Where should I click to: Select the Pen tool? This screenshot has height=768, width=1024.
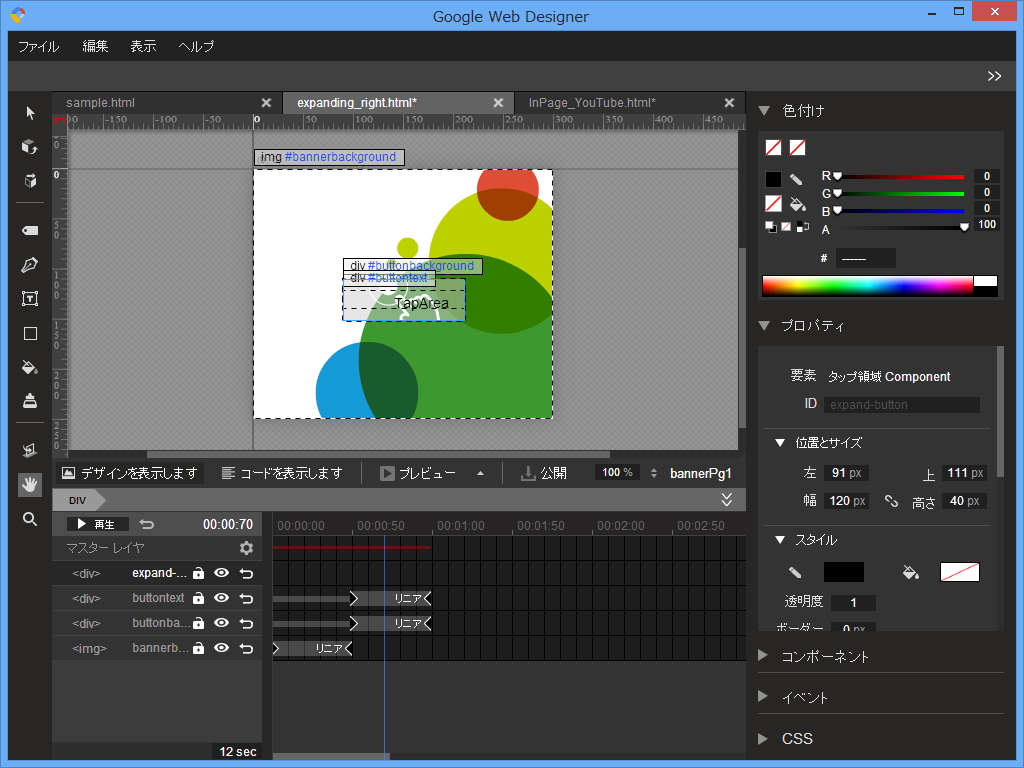click(x=30, y=265)
